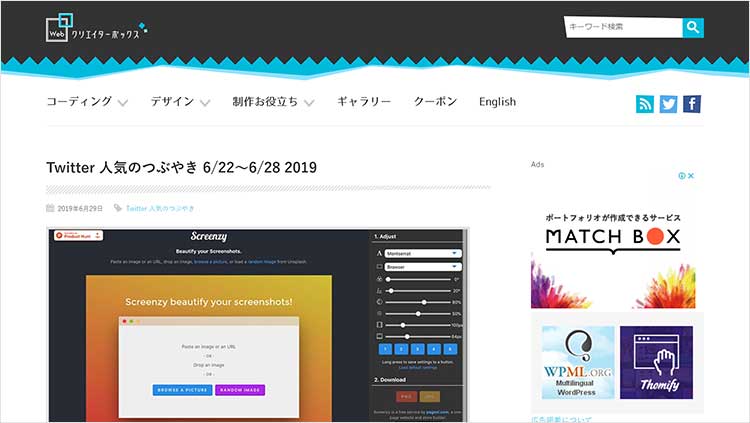
Task: Click preset button 5 in Screenzy panel
Action: pos(450,349)
